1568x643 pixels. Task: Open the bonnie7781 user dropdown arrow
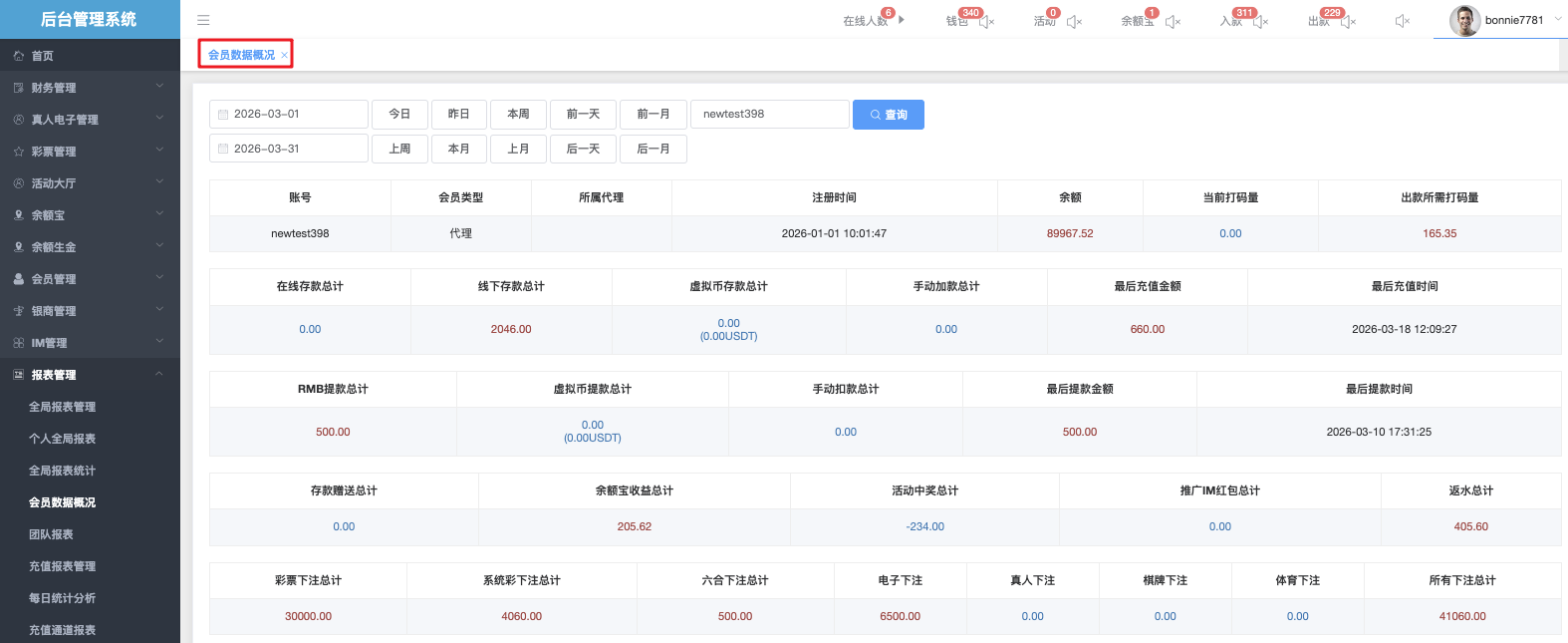click(1558, 19)
